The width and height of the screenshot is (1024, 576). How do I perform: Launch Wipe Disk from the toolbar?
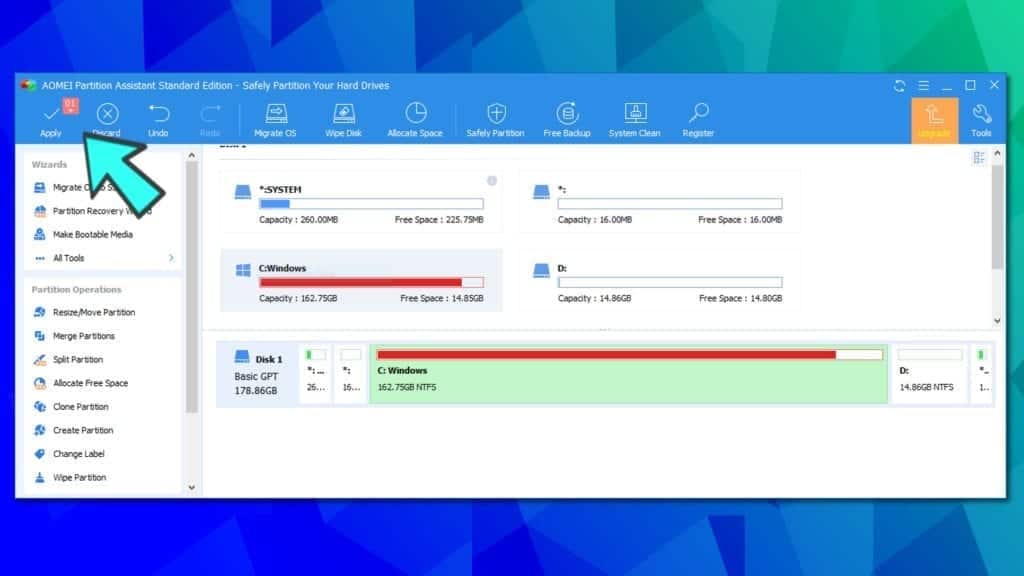344,120
